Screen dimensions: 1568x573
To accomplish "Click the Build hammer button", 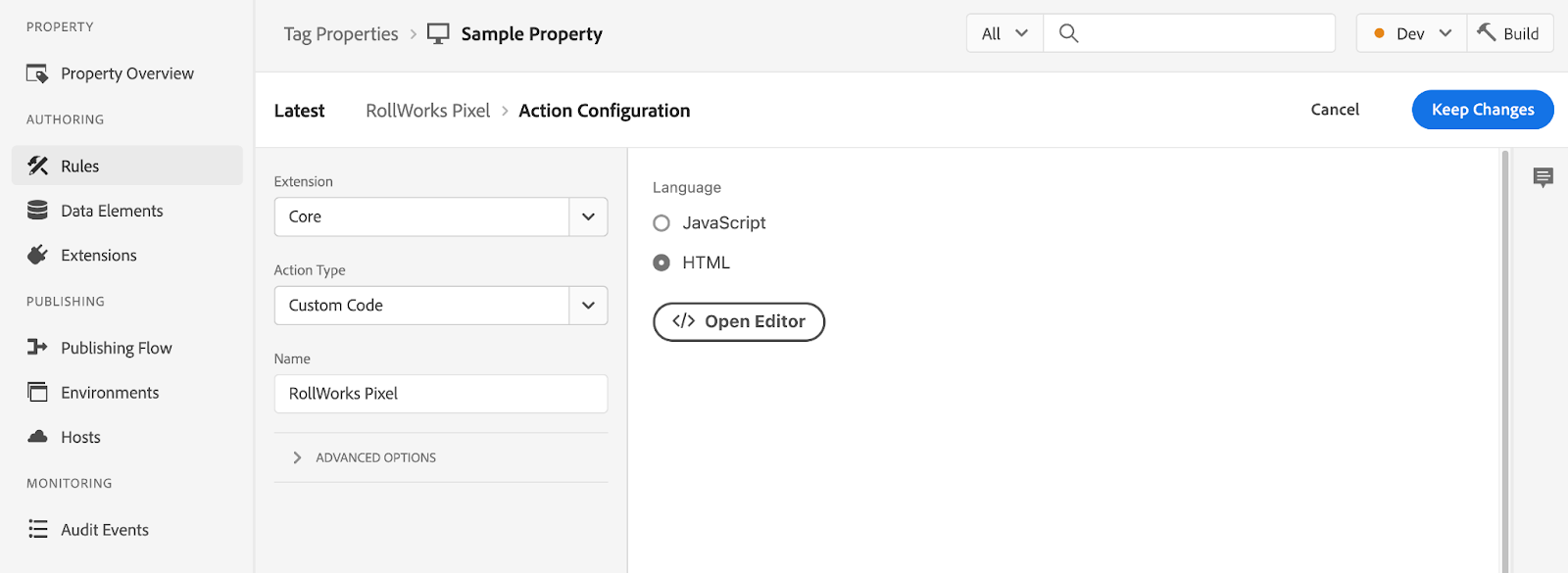I will [1509, 33].
